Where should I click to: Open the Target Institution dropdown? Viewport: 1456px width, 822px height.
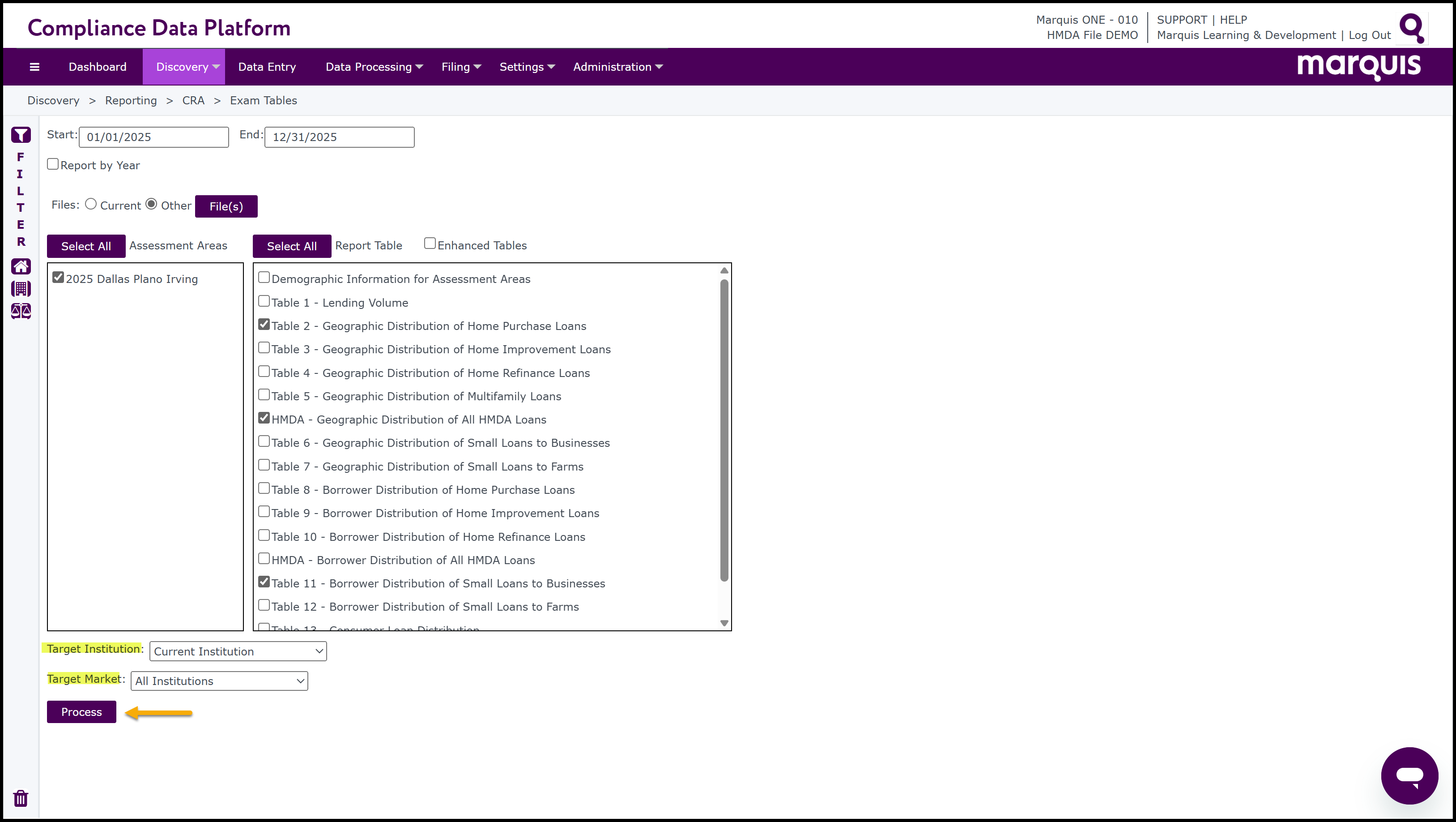tap(238, 651)
